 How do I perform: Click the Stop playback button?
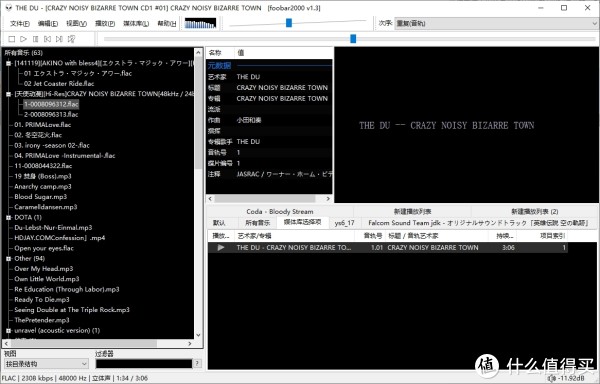[x=12, y=39]
